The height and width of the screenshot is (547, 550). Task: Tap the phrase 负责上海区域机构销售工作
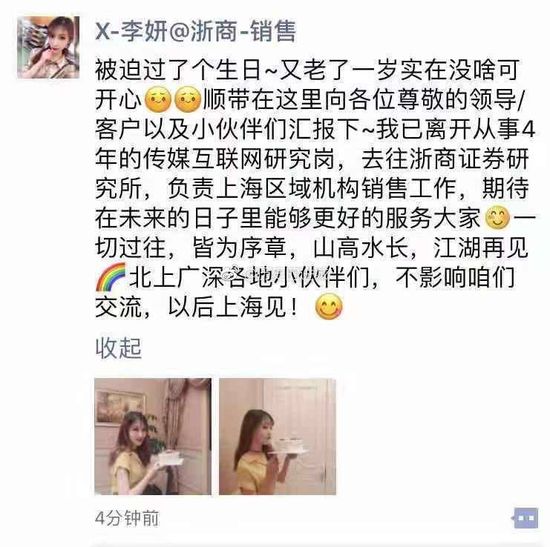click(x=311, y=189)
